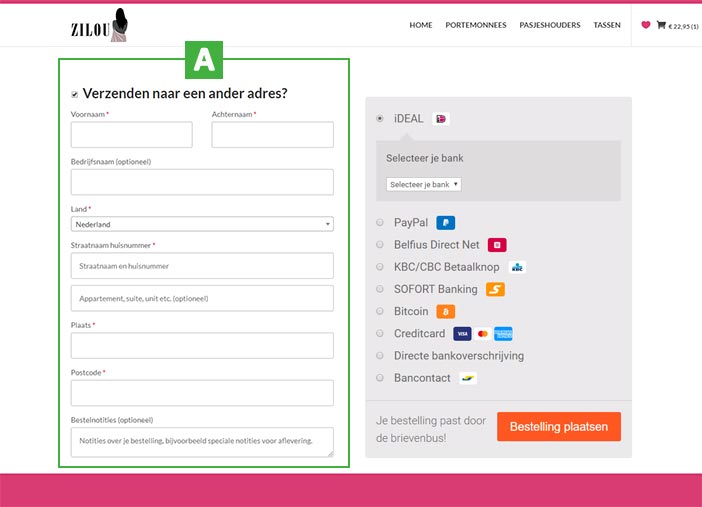Screen dimensions: 702x507
Task: Open the shopping cart icon
Action: (x=661, y=25)
